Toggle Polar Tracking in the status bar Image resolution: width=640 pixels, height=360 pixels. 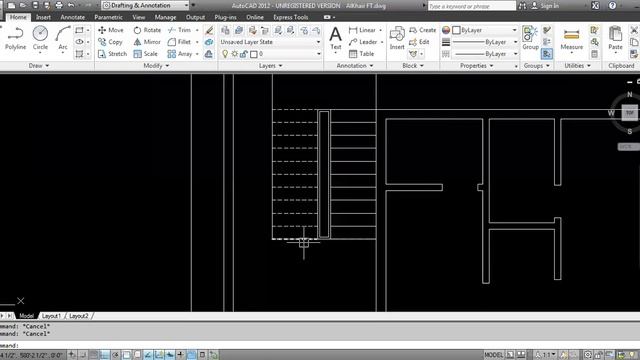116,355
